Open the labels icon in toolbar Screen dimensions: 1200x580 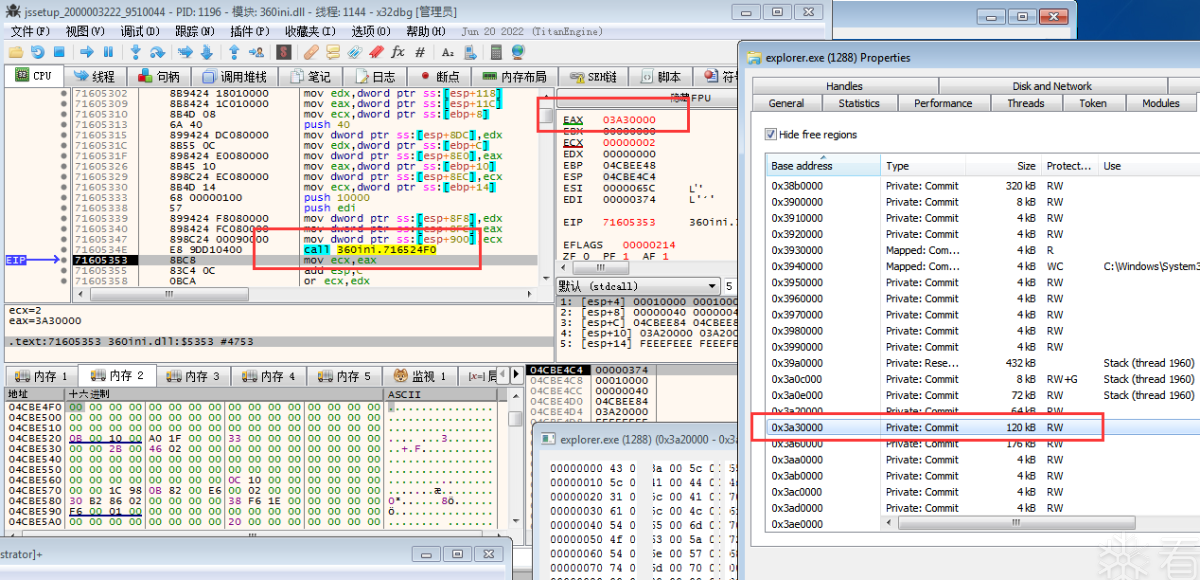point(355,52)
